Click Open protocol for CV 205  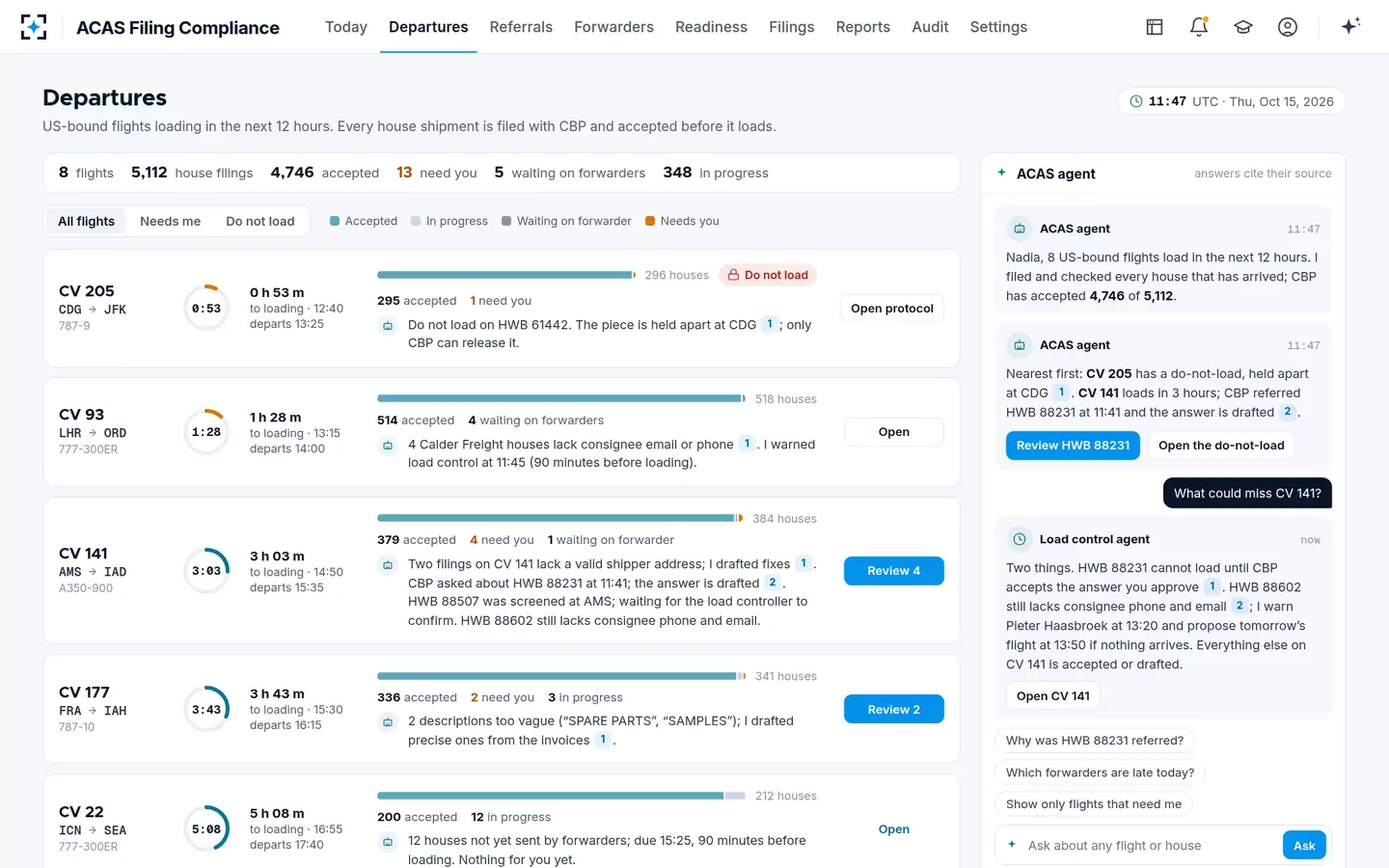tap(892, 309)
